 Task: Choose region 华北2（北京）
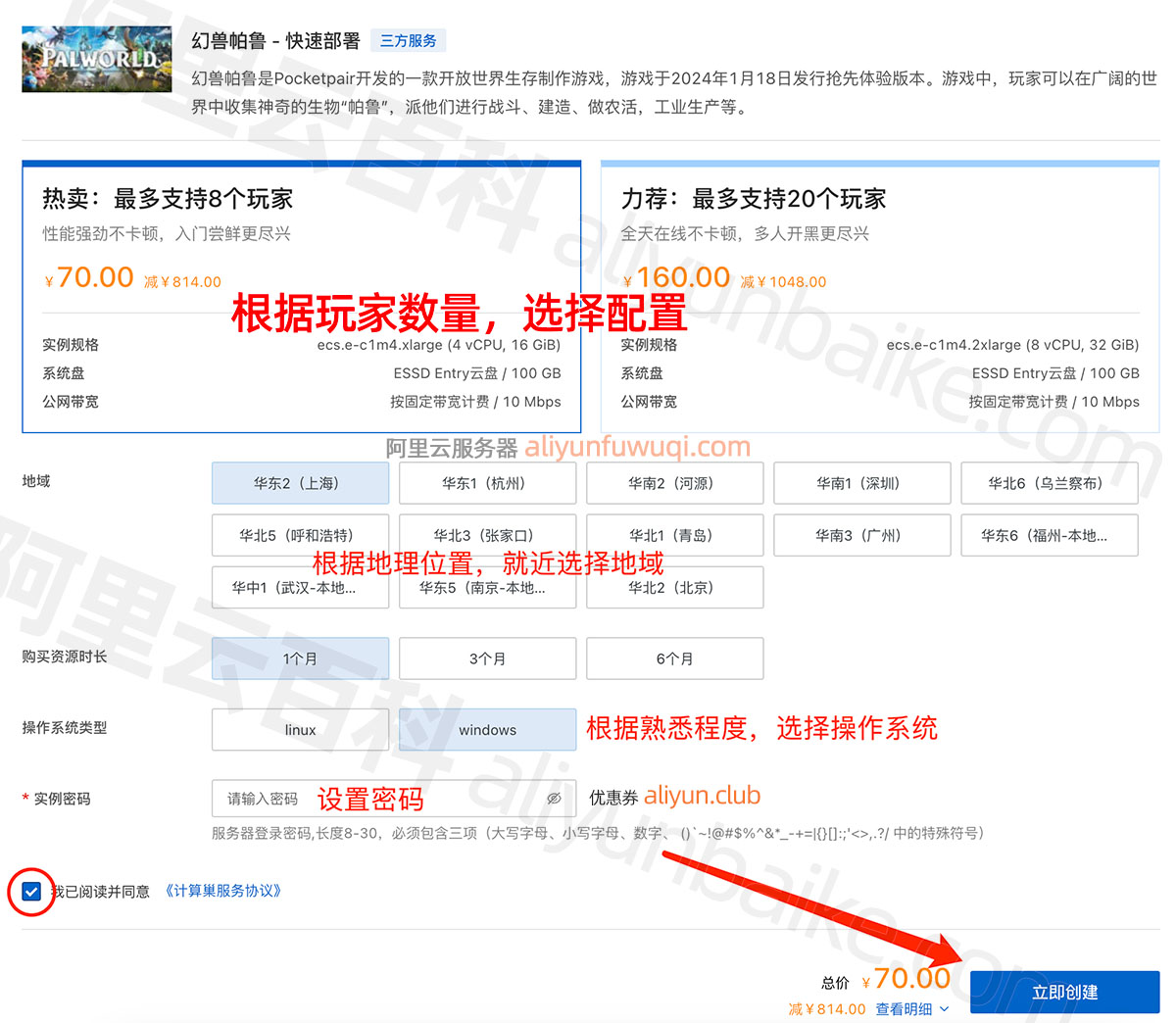click(x=674, y=587)
